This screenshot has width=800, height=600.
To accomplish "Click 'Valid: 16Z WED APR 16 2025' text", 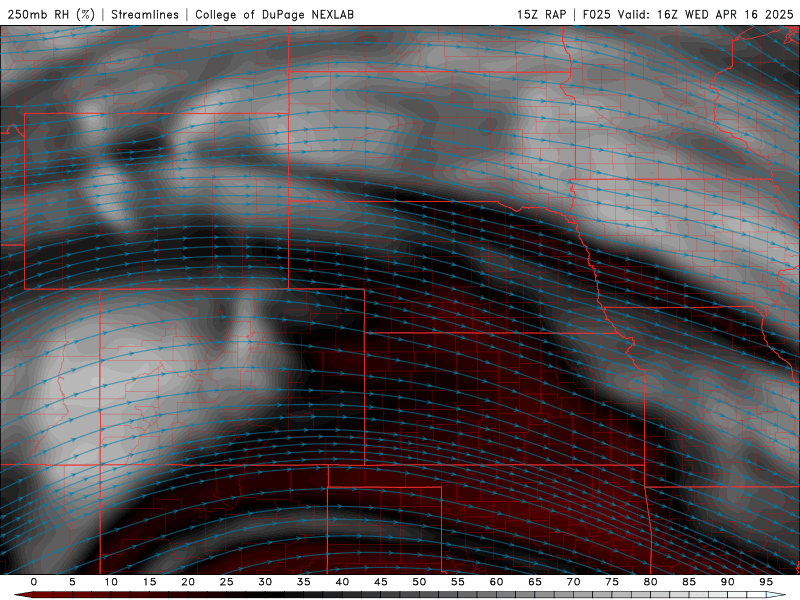I will coord(706,14).
